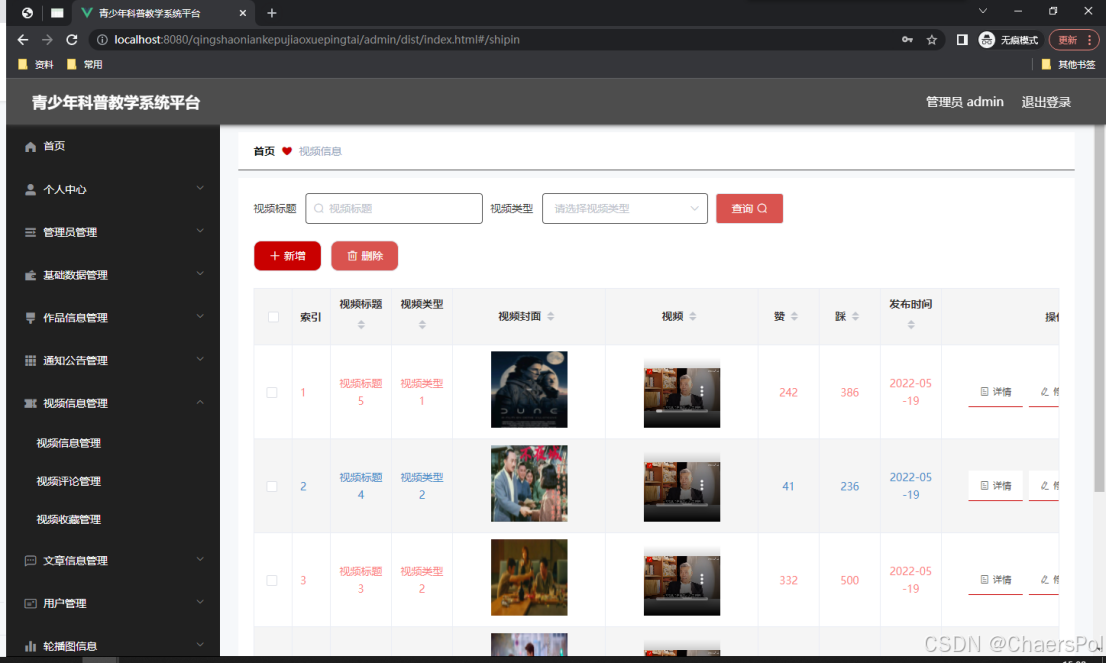The width and height of the screenshot is (1107, 664).
Task: Toggle the browser side panel icon
Action: click(x=962, y=40)
